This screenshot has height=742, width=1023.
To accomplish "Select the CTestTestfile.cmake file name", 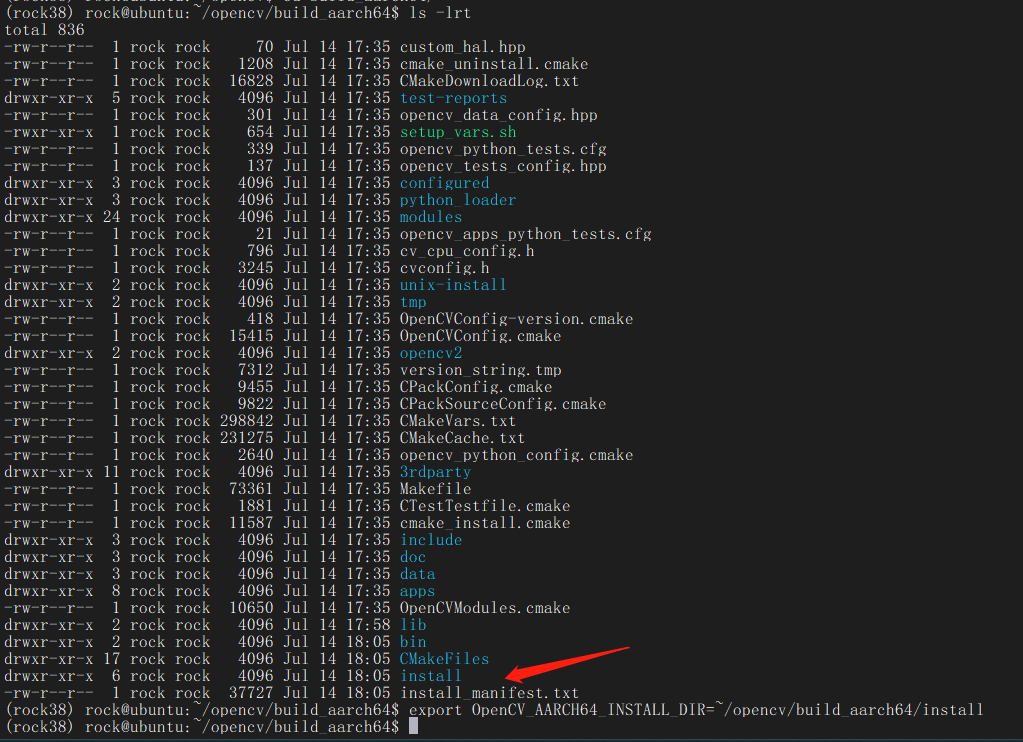I will coord(485,505).
